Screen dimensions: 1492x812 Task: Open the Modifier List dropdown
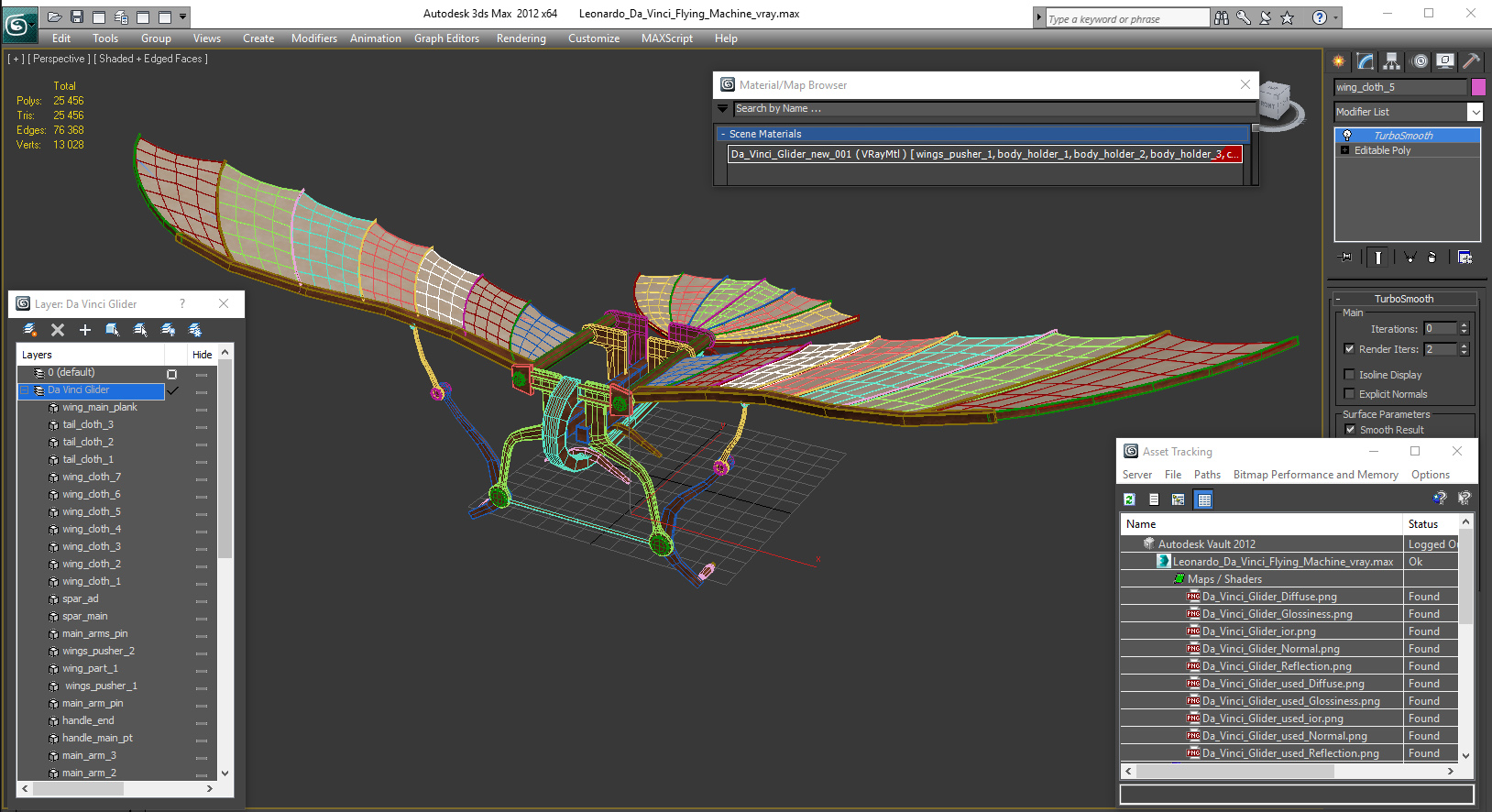point(1475,112)
